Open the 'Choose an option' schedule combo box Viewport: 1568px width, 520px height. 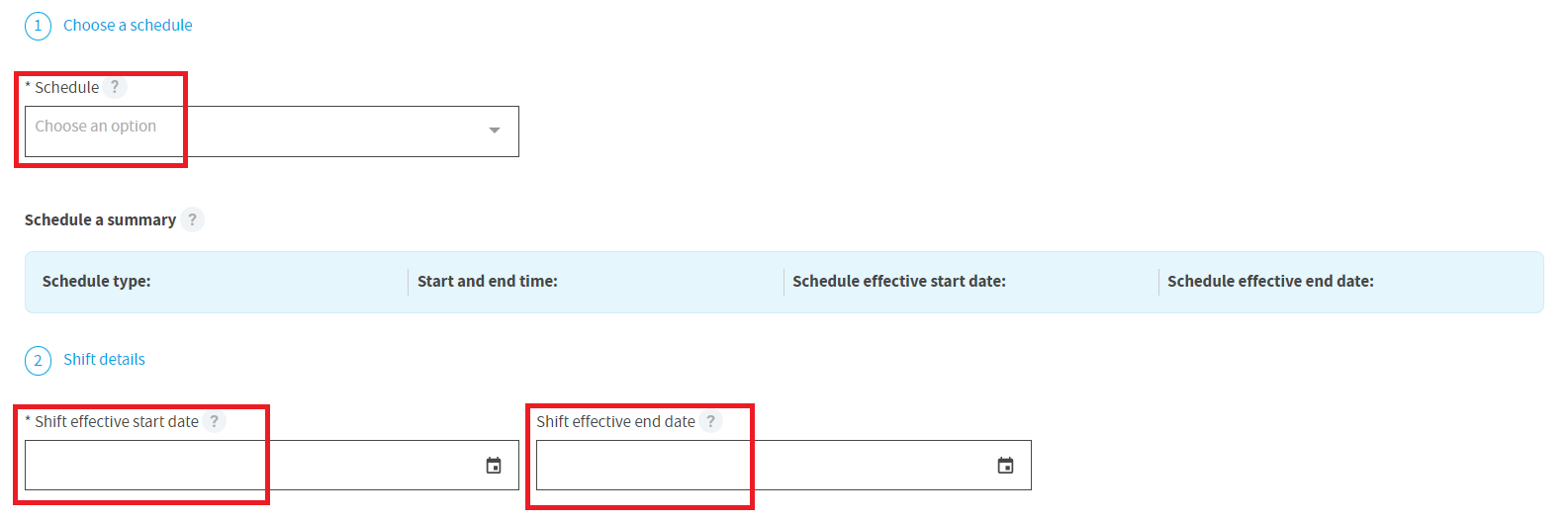[272, 131]
